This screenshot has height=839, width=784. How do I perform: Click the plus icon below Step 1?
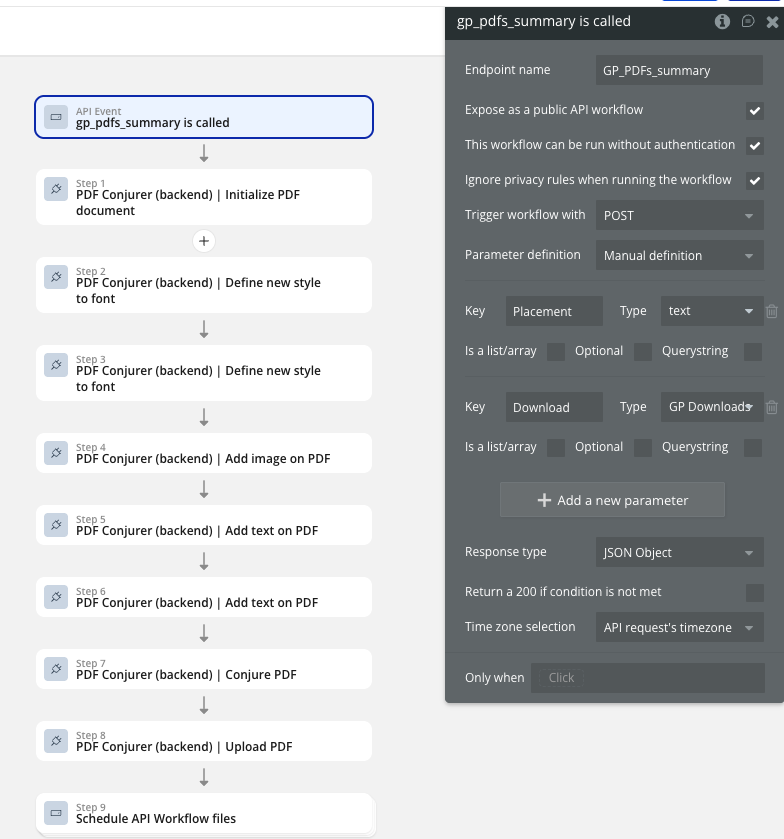pos(204,241)
